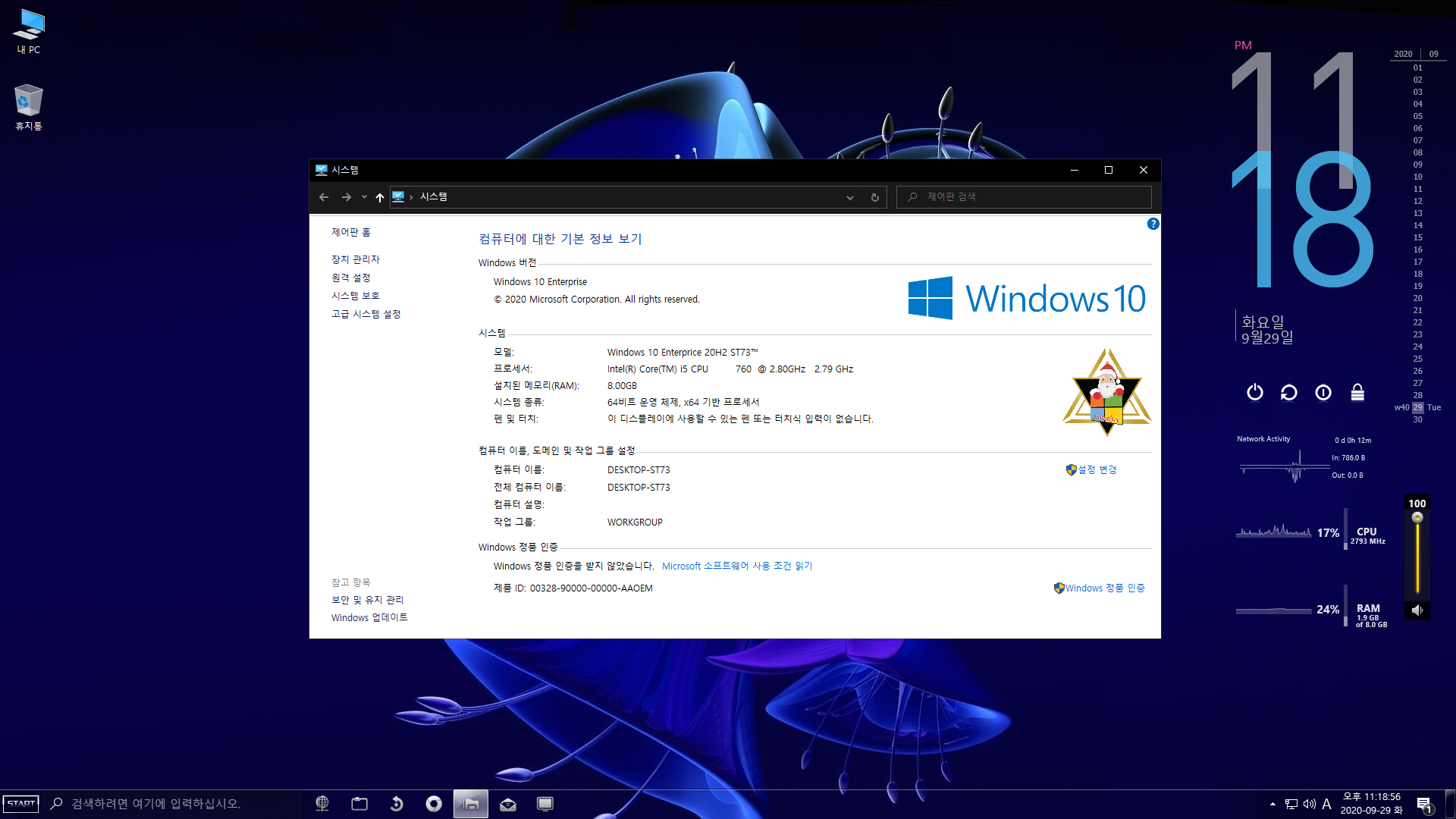The image size is (1456, 819).
Task: Adjust the volume slider knob on widget
Action: pyautogui.click(x=1417, y=517)
